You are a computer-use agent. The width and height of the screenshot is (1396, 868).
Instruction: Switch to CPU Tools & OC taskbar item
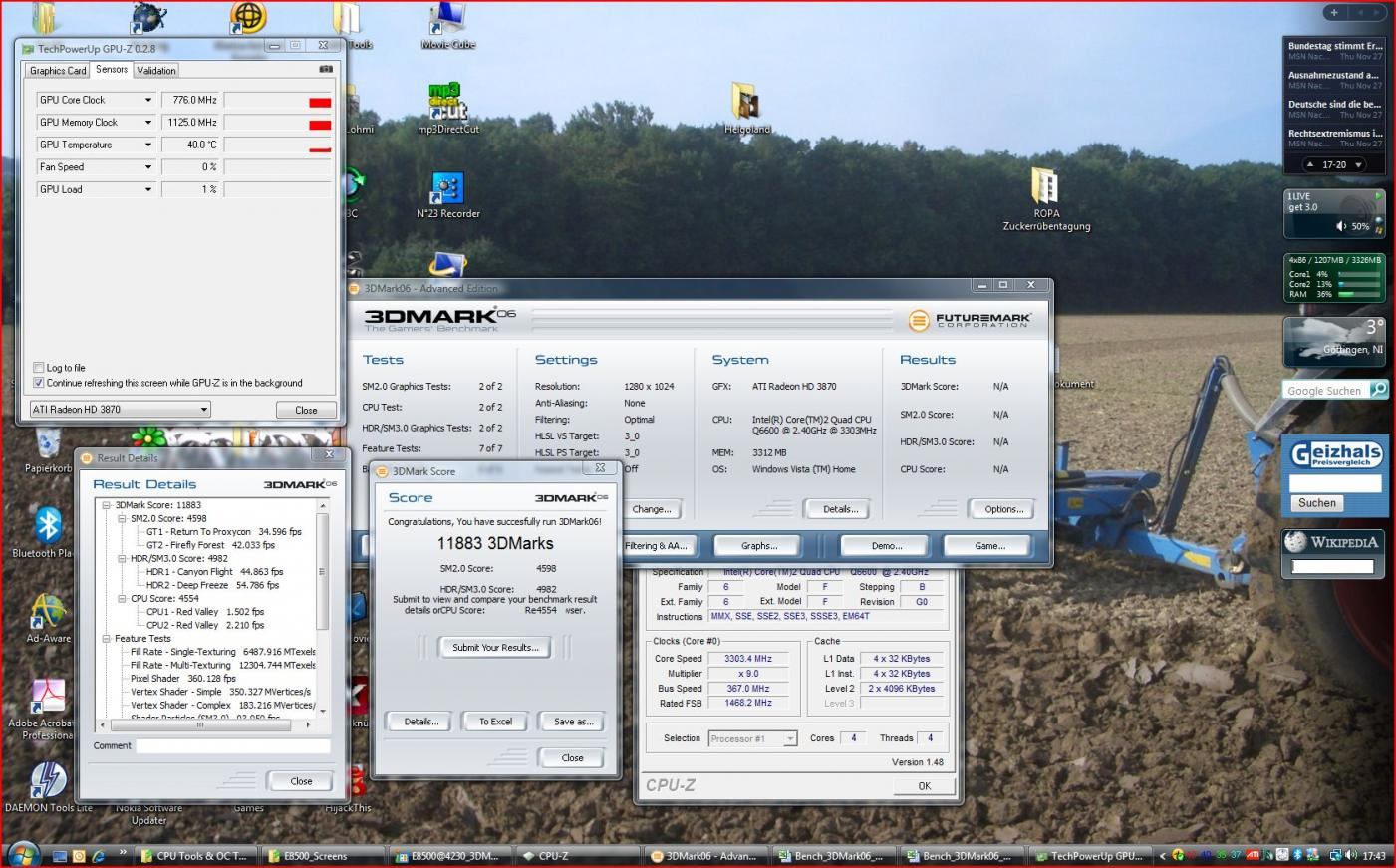pos(195,856)
